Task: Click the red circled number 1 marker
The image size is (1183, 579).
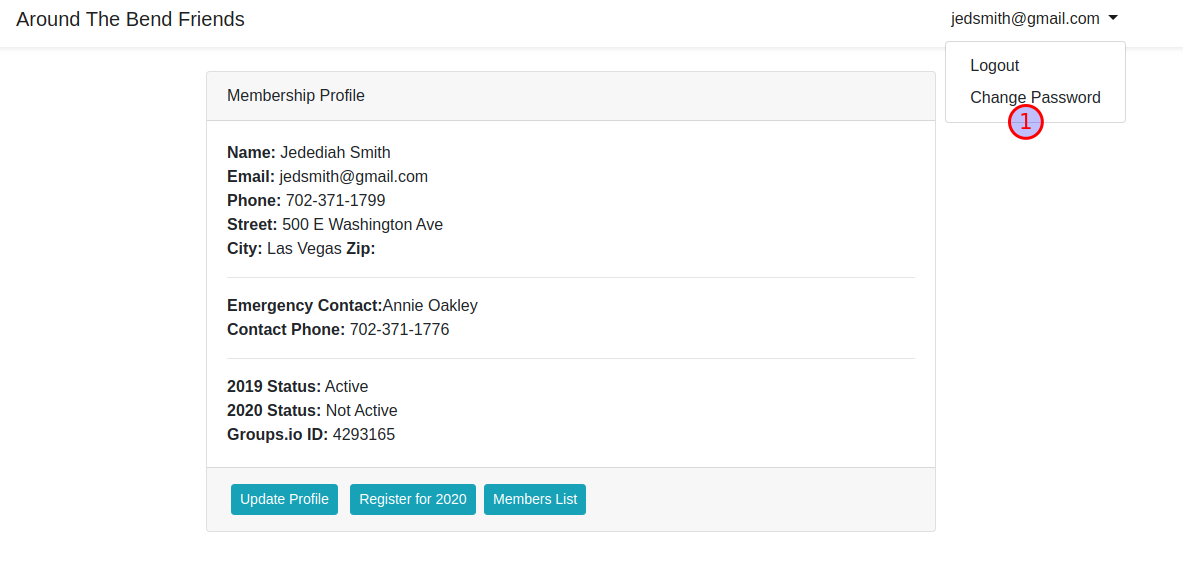Action: pos(1026,122)
